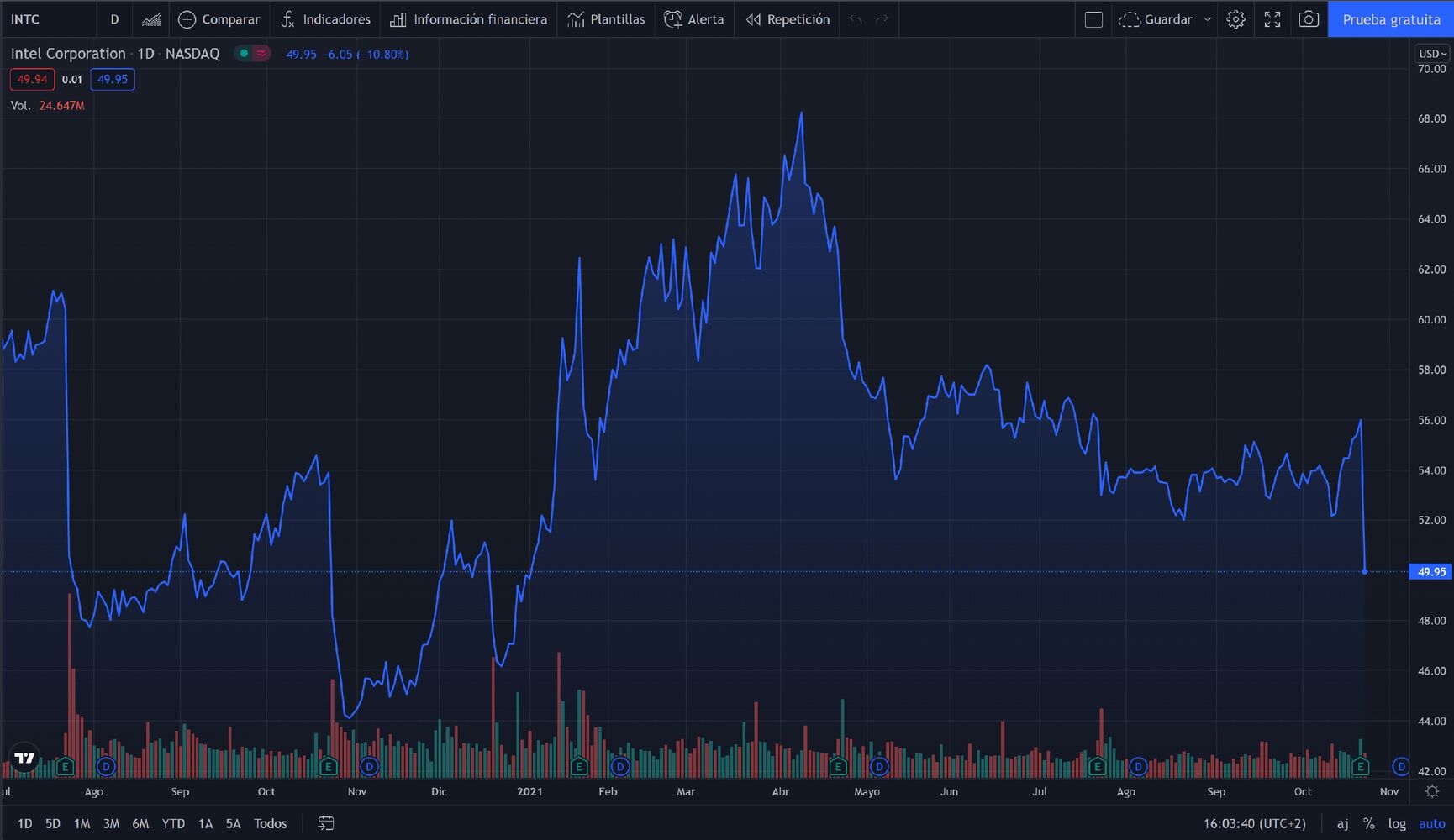The image size is (1454, 840).
Task: Open the USD currency dropdown on price scale
Action: 1430,53
